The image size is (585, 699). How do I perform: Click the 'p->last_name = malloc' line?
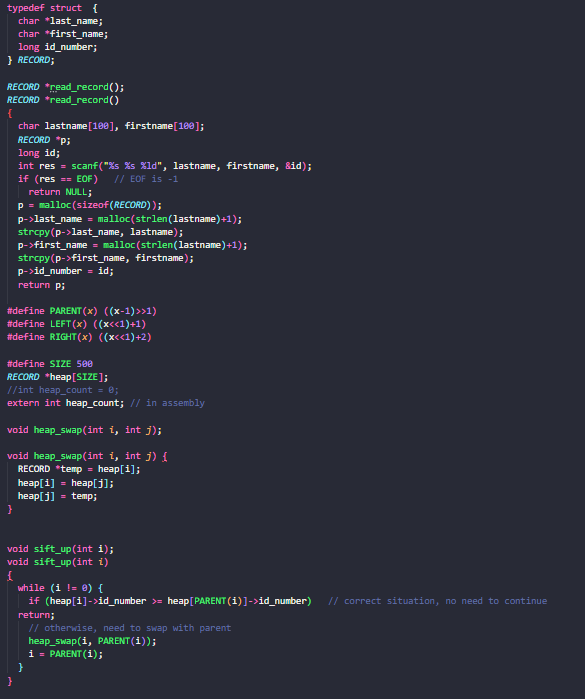pyautogui.click(x=130, y=219)
